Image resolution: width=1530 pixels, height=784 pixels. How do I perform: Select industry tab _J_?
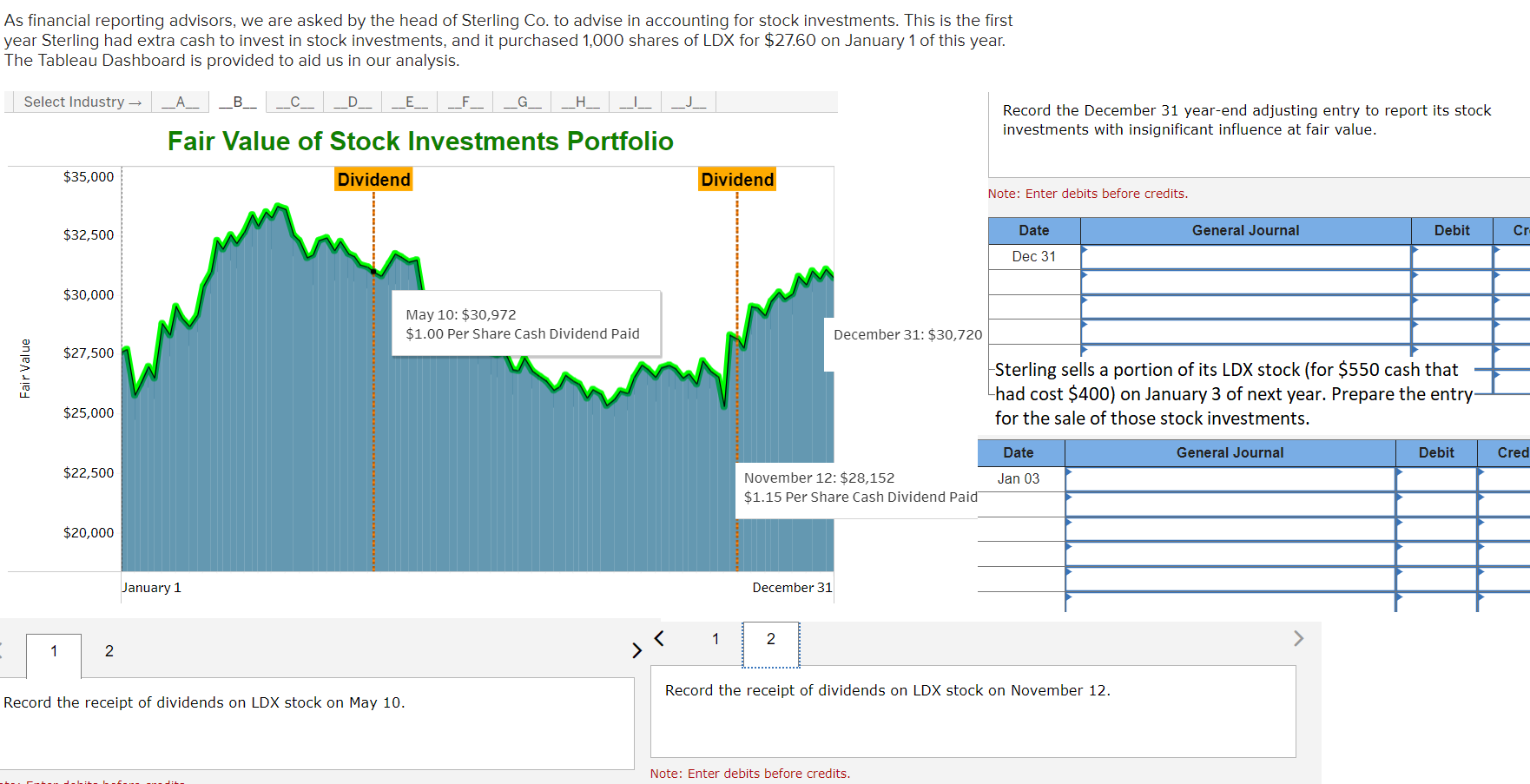[x=689, y=102]
